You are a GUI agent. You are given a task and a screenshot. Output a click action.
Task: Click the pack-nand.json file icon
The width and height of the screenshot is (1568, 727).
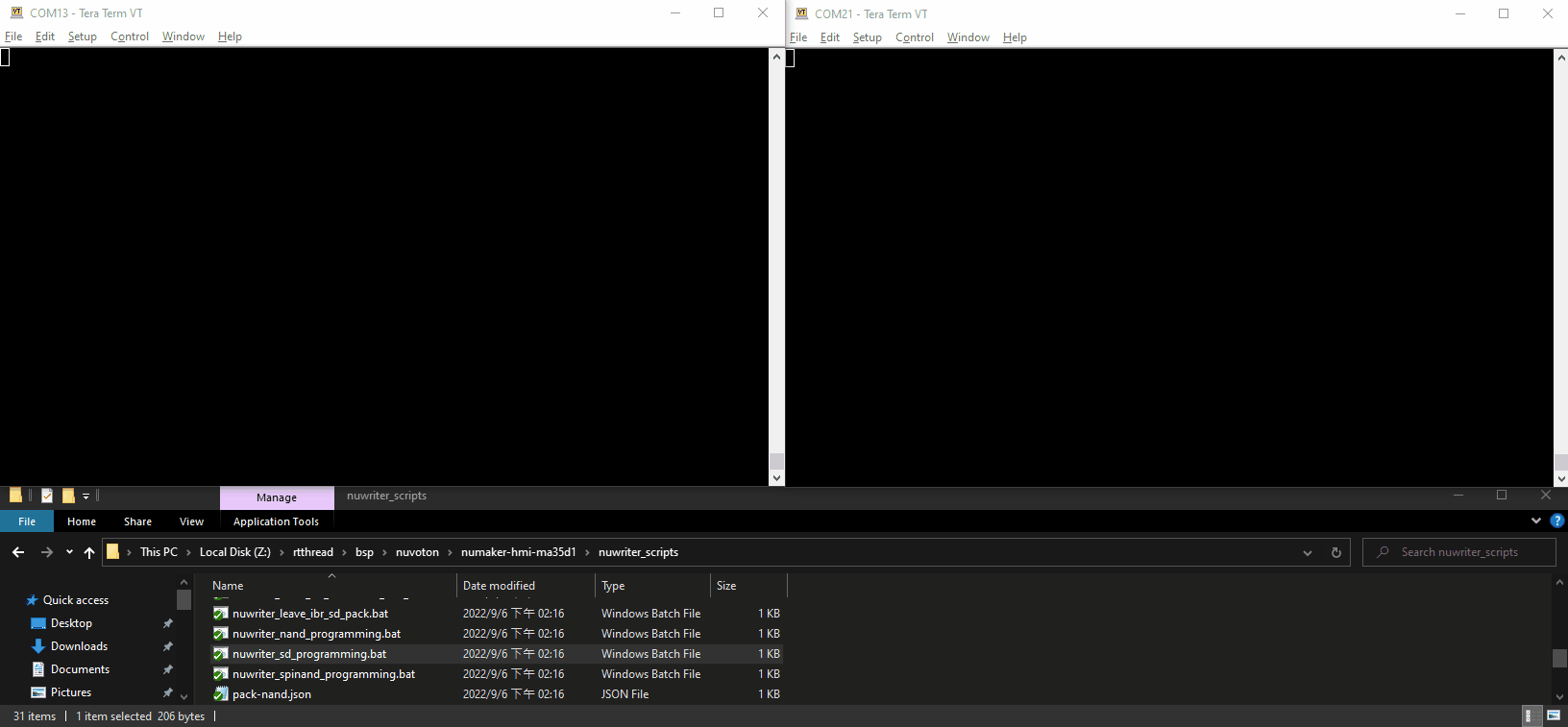(x=221, y=694)
